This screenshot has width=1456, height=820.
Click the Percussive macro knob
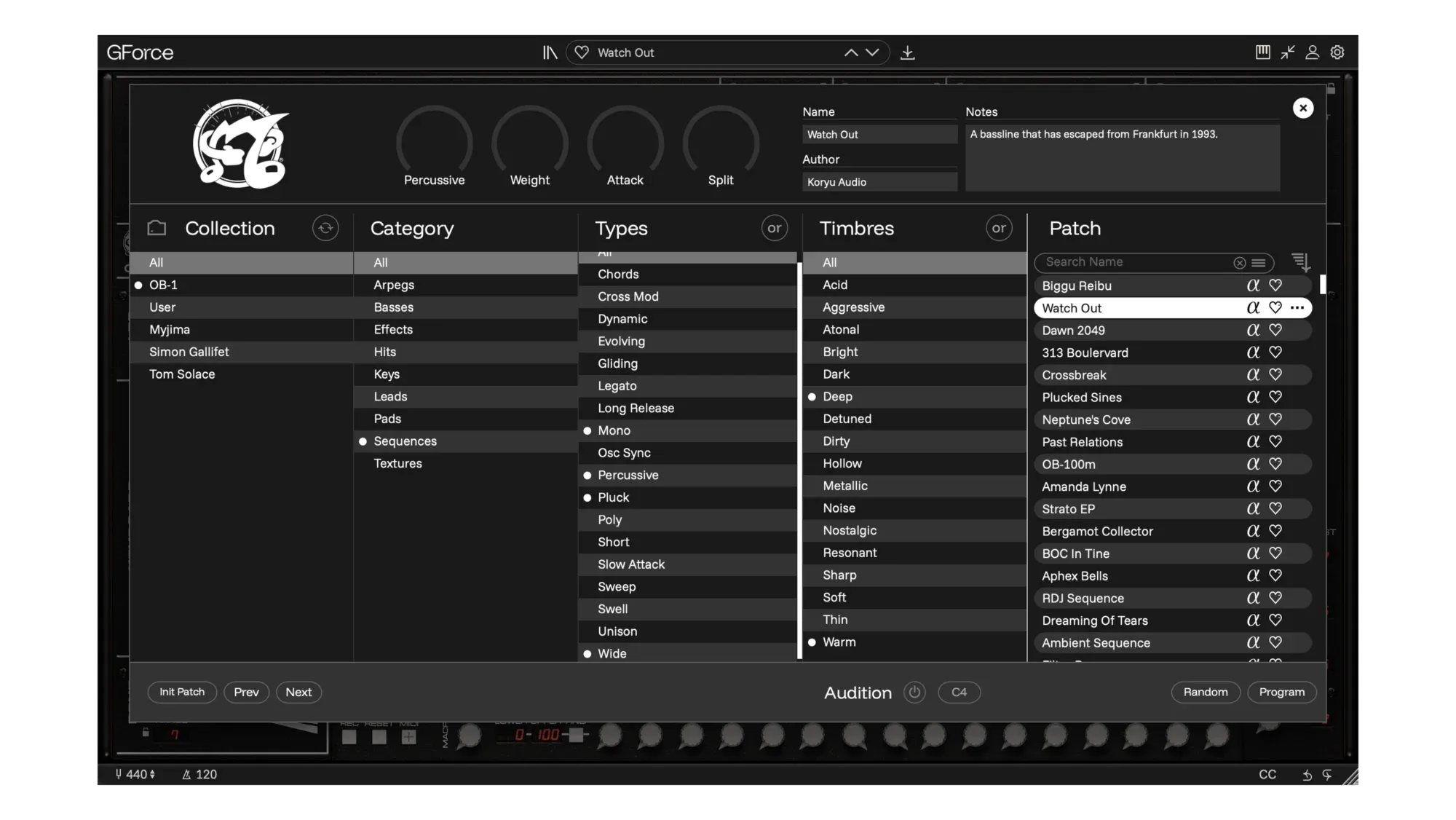pyautogui.click(x=434, y=141)
